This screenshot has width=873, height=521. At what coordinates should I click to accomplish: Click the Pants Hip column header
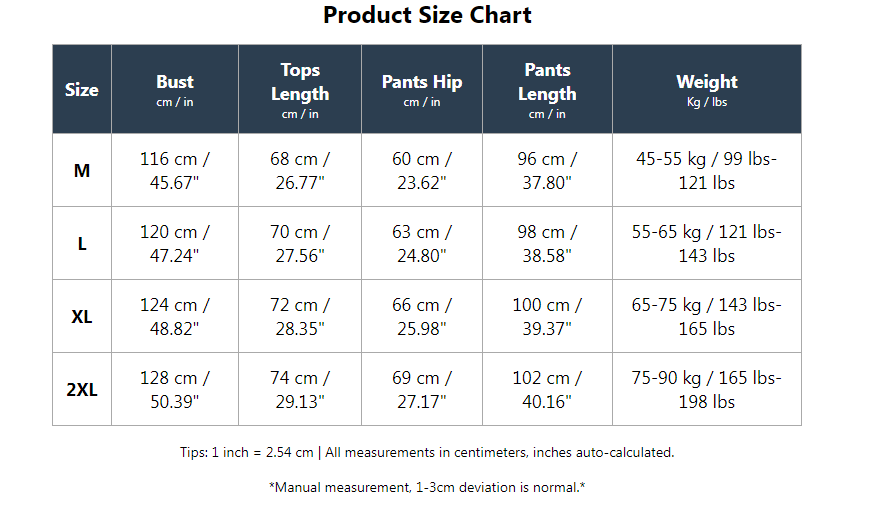(422, 89)
